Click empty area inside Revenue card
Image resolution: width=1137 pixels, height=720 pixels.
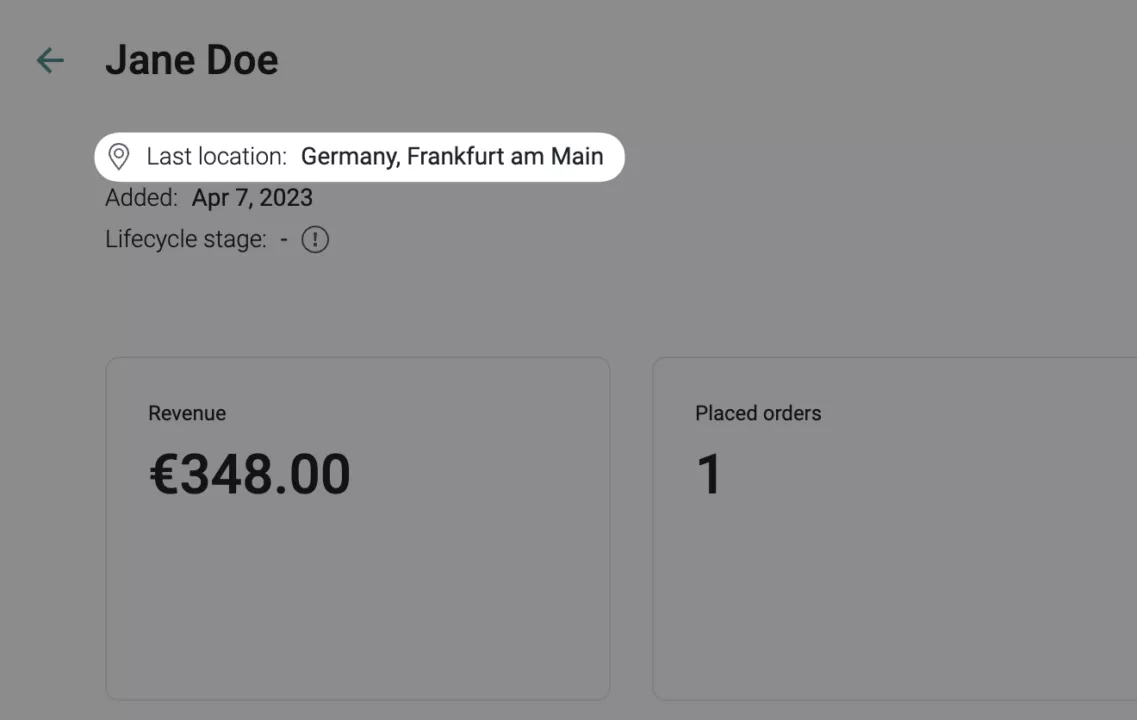coord(357,602)
